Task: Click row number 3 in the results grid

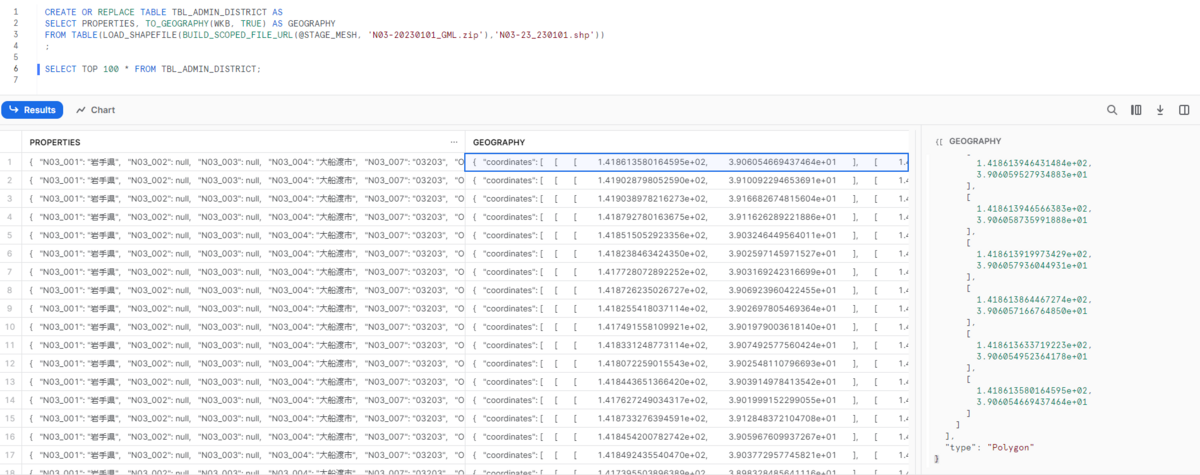Action: (10, 197)
